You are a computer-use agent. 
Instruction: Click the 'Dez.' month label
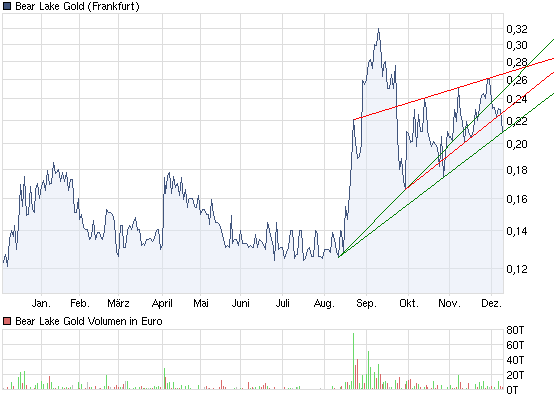tap(492, 303)
